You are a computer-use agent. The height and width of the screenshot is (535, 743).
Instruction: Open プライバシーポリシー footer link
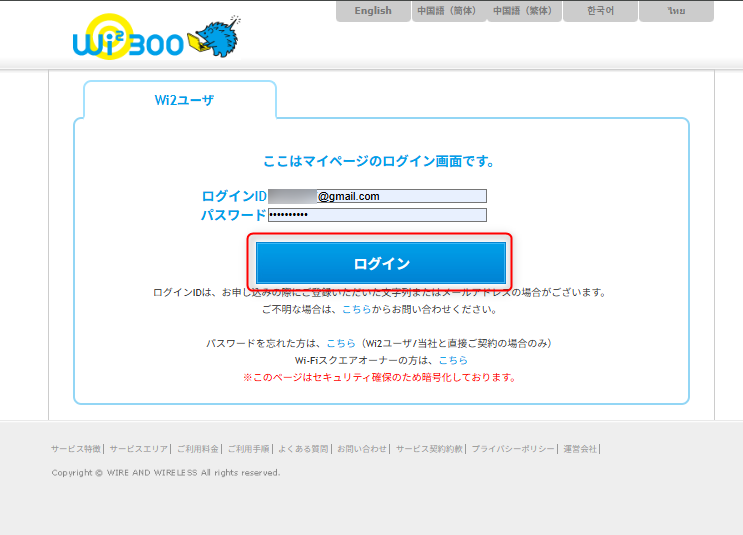point(513,449)
